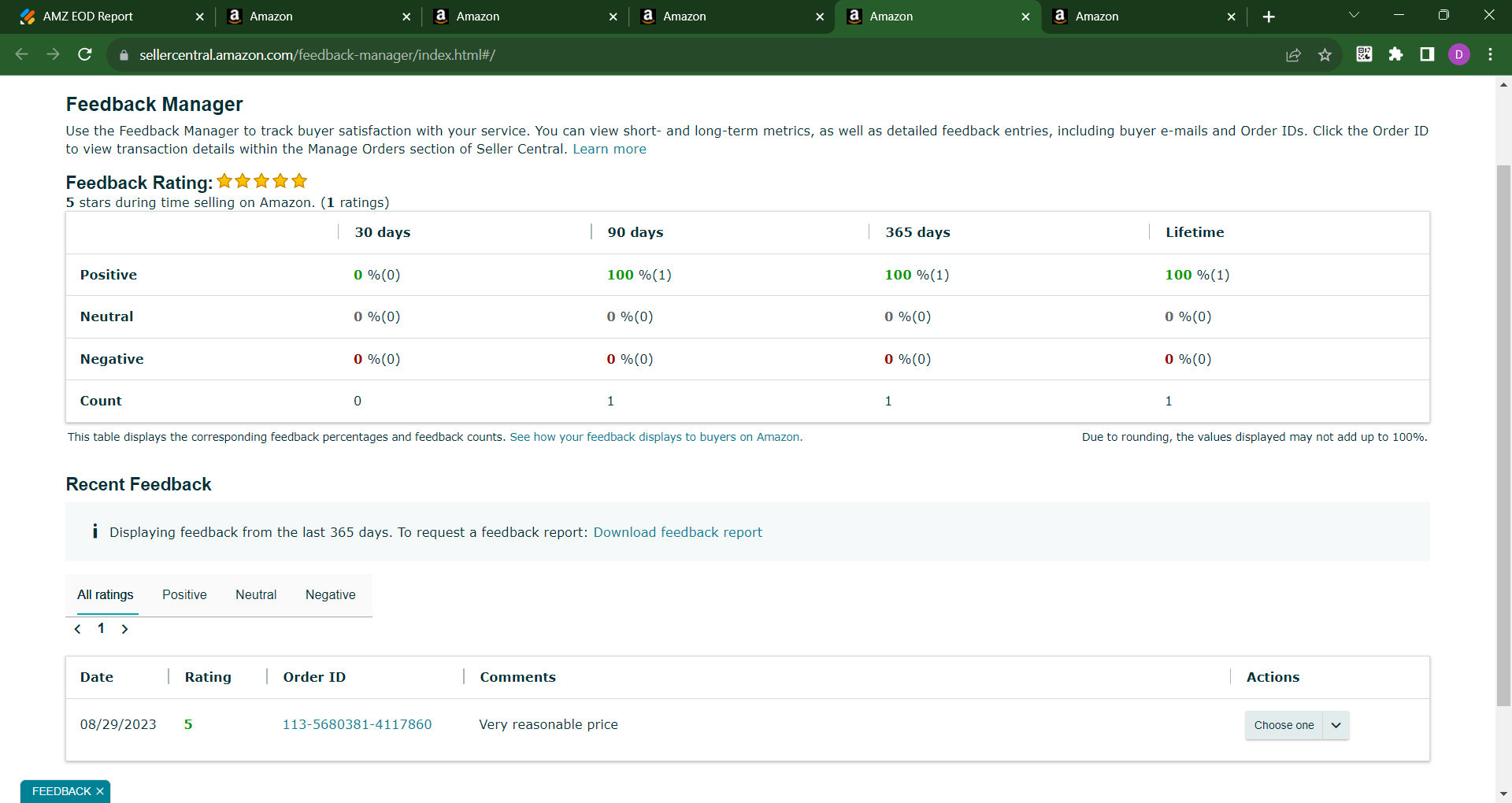Click the scrollbar down arrow
Screen dimensions: 1512x803
point(1503,794)
